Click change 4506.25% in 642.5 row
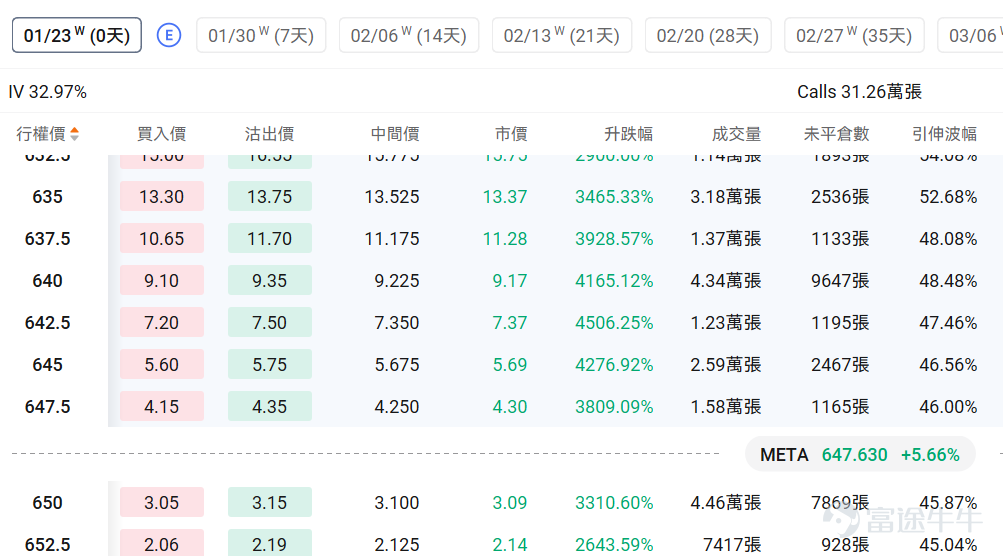Screen dimensions: 1003x556 (x=614, y=322)
